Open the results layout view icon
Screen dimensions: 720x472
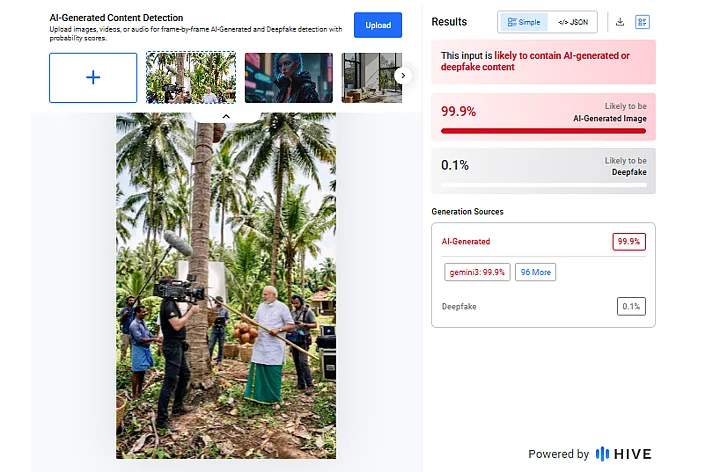[642, 22]
